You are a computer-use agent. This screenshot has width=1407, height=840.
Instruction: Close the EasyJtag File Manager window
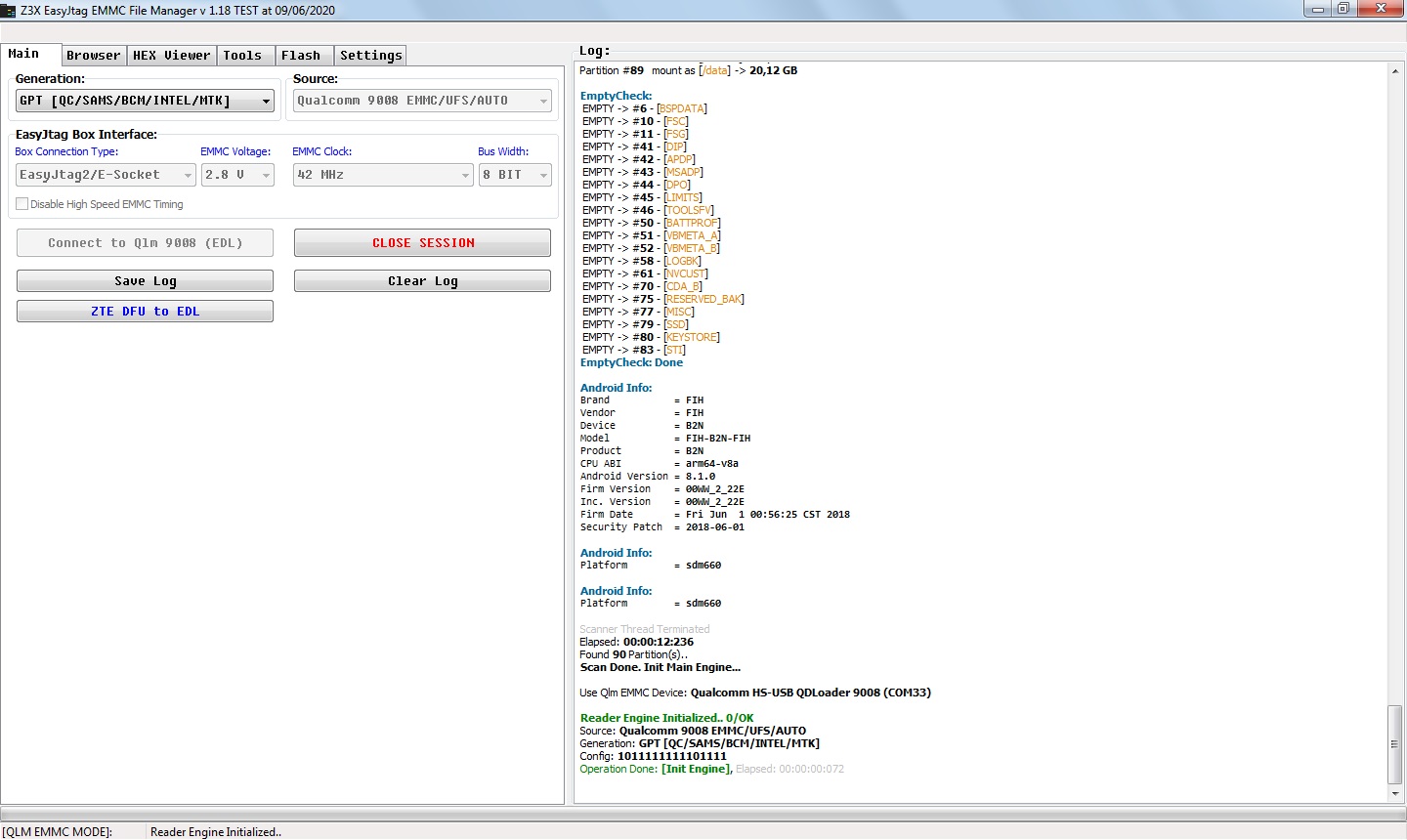click(x=1382, y=9)
